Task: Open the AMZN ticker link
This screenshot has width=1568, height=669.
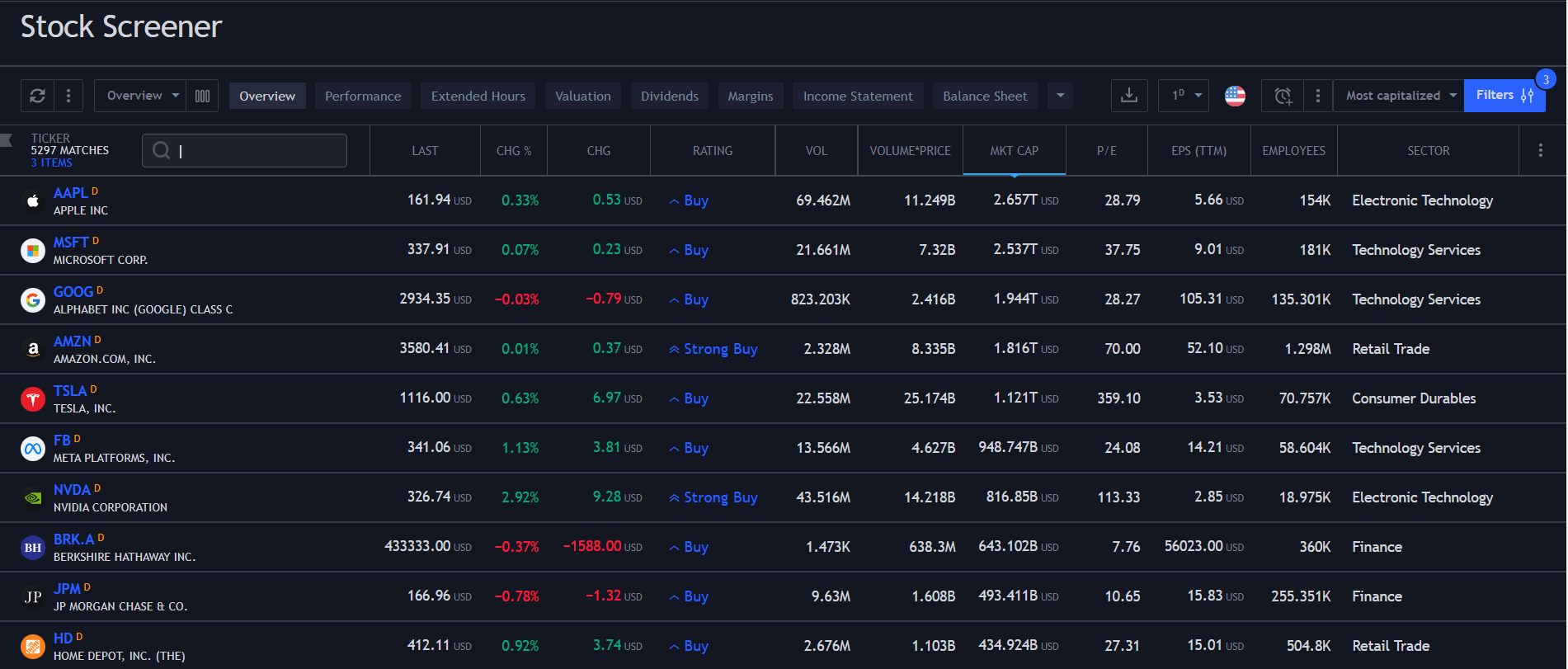Action: [73, 341]
